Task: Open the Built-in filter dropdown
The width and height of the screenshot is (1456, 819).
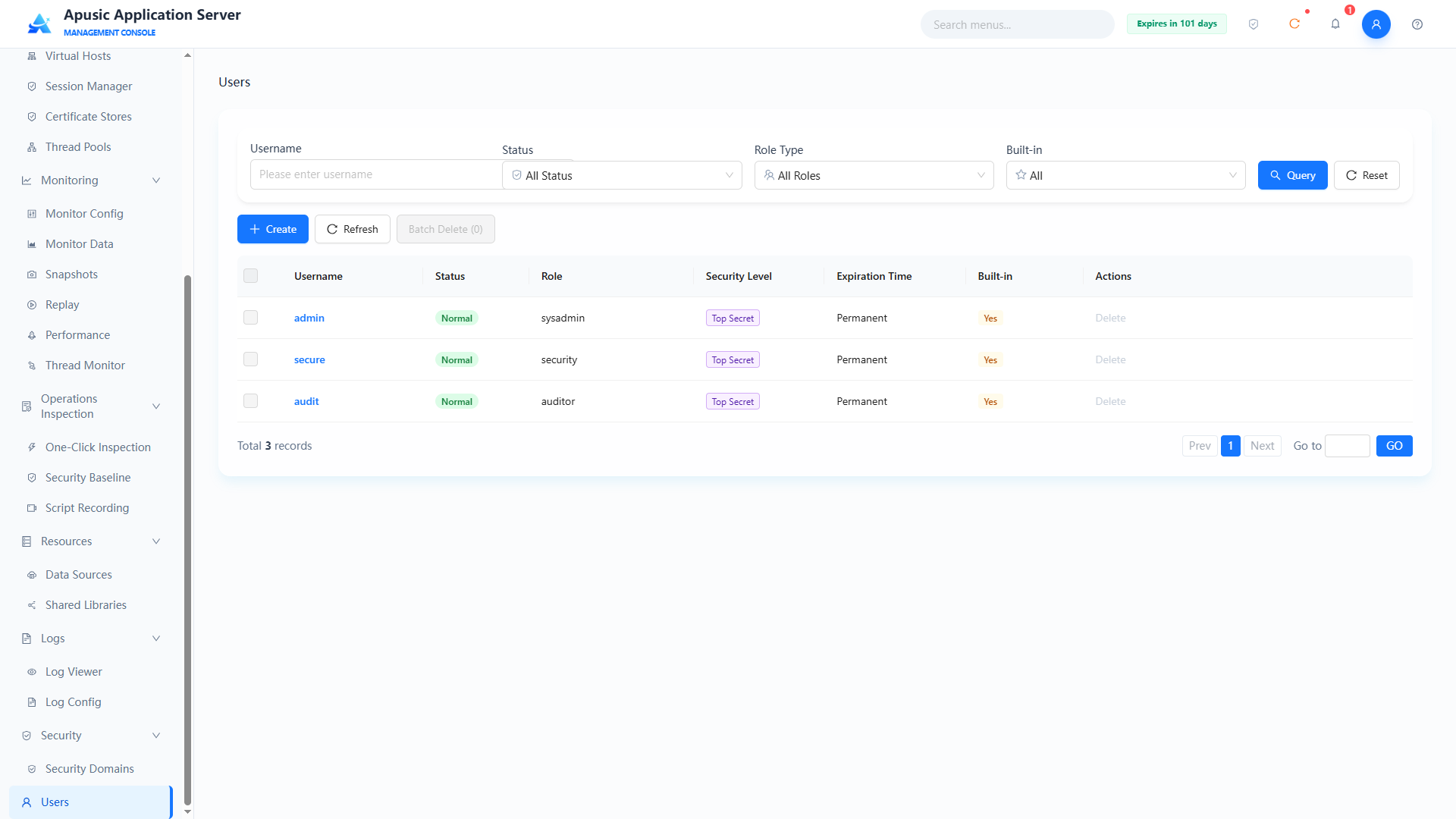Action: tap(1125, 175)
